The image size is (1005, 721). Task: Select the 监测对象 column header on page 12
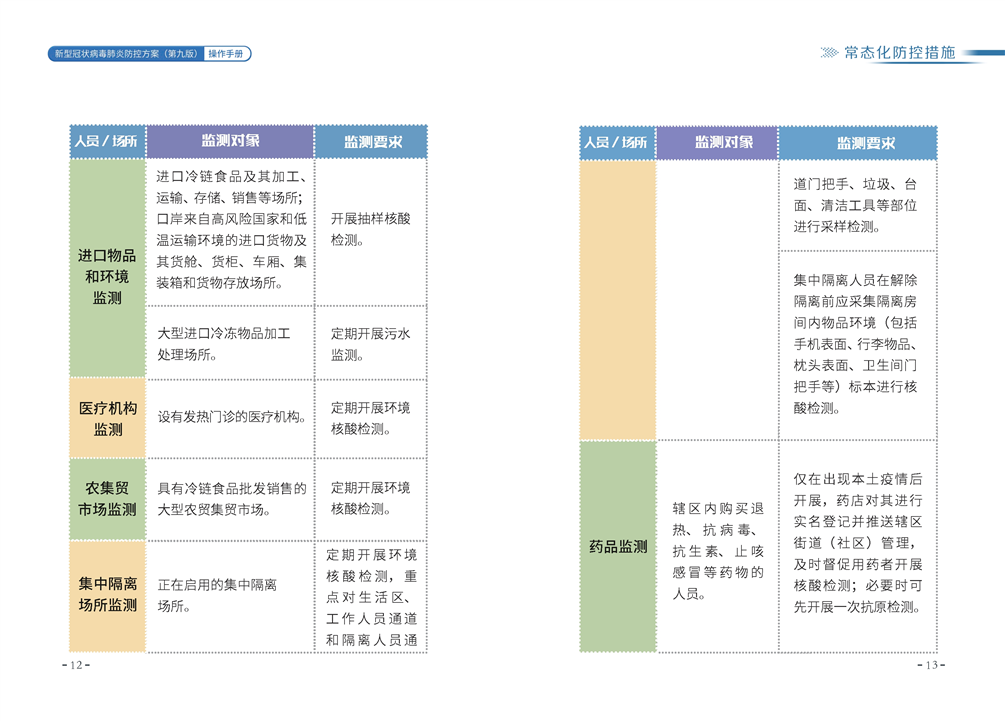pos(230,142)
